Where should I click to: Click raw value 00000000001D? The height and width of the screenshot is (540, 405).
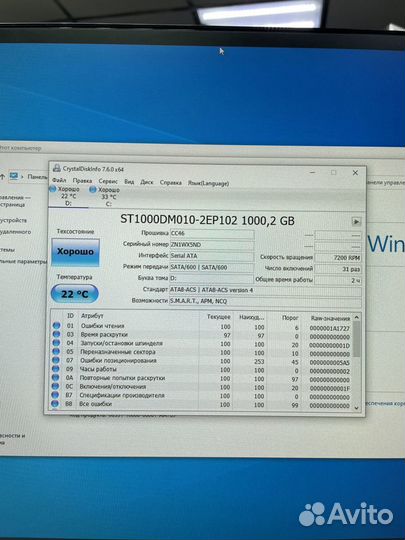coord(329,345)
